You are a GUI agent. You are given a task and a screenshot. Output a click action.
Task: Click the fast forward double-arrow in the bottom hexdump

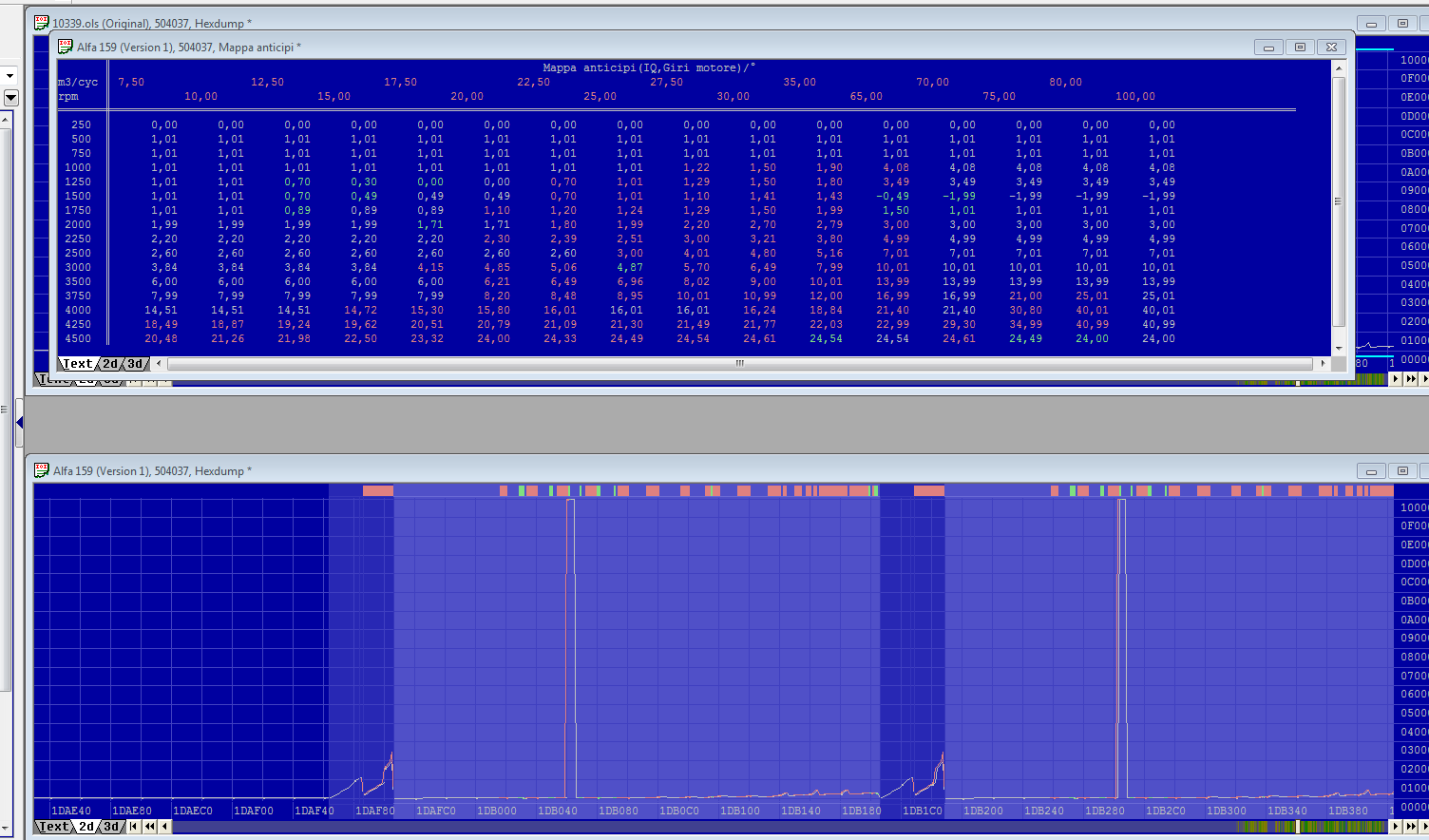tap(1411, 827)
